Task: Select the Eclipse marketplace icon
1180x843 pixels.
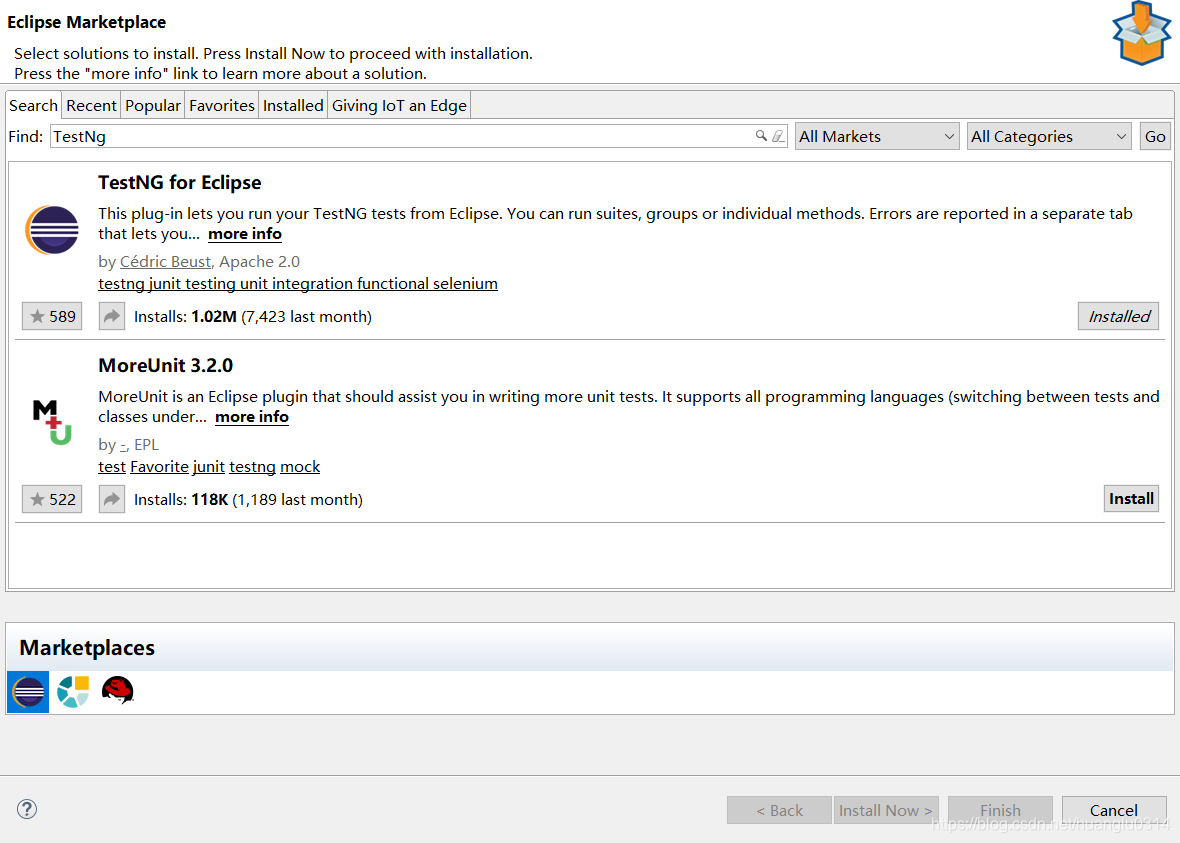Action: tap(29, 692)
